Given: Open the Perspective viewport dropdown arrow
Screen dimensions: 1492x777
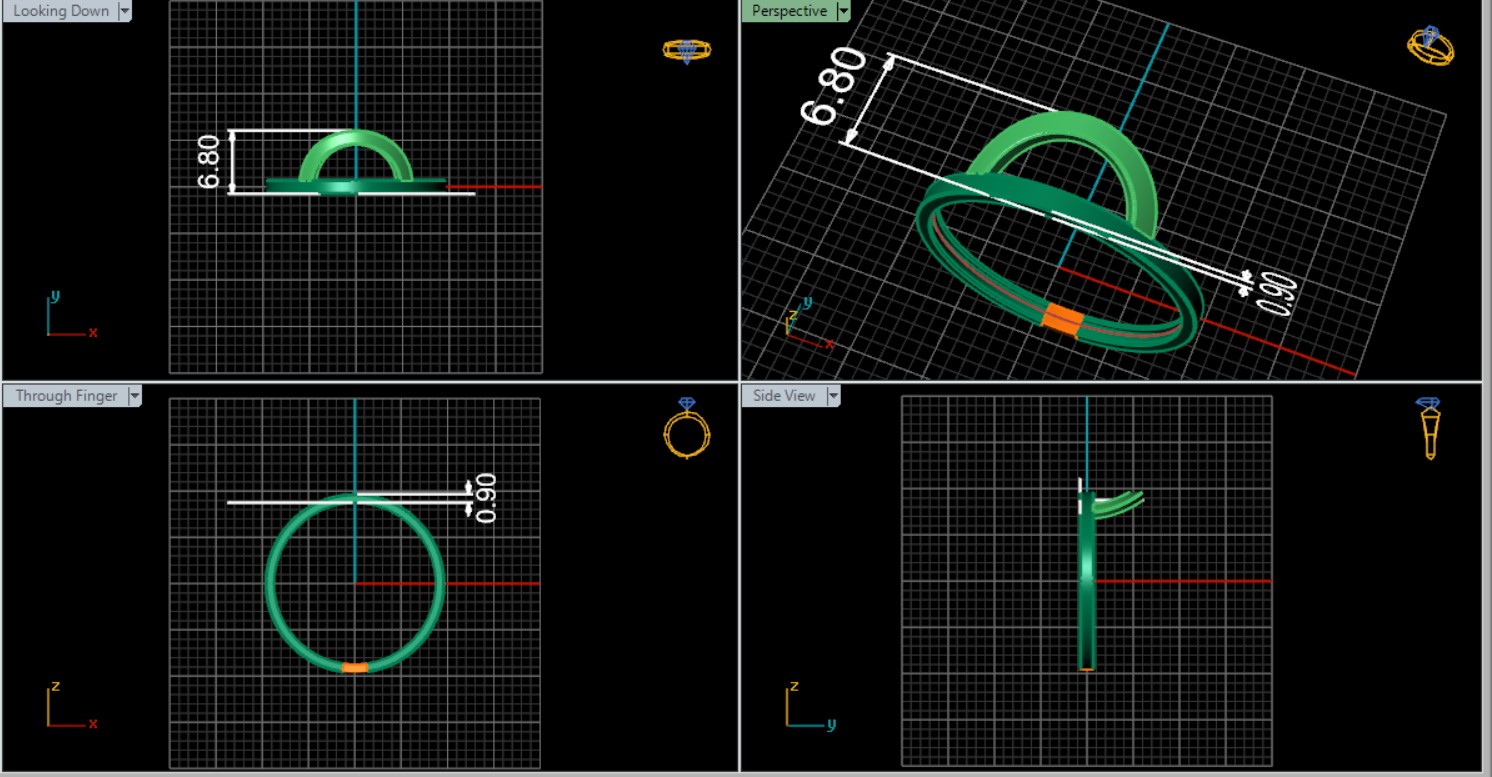Looking at the screenshot, I should click(x=843, y=11).
